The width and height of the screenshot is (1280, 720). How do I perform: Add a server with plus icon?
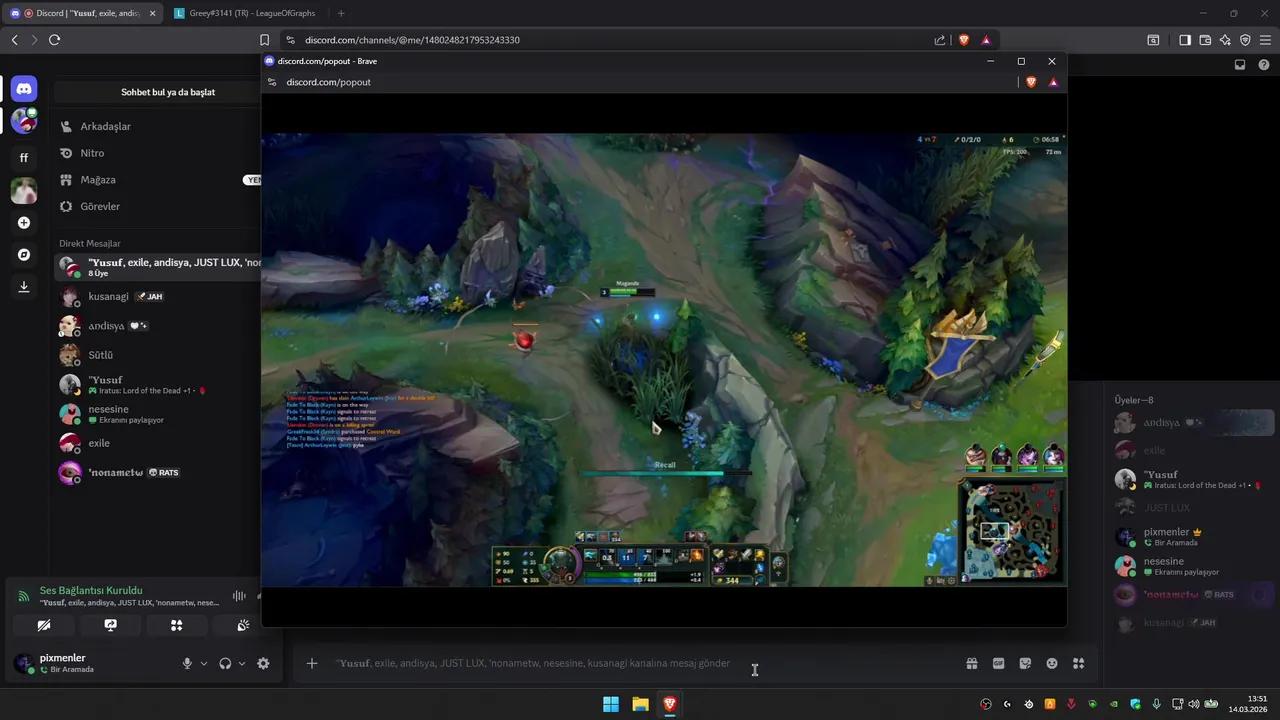coord(24,223)
